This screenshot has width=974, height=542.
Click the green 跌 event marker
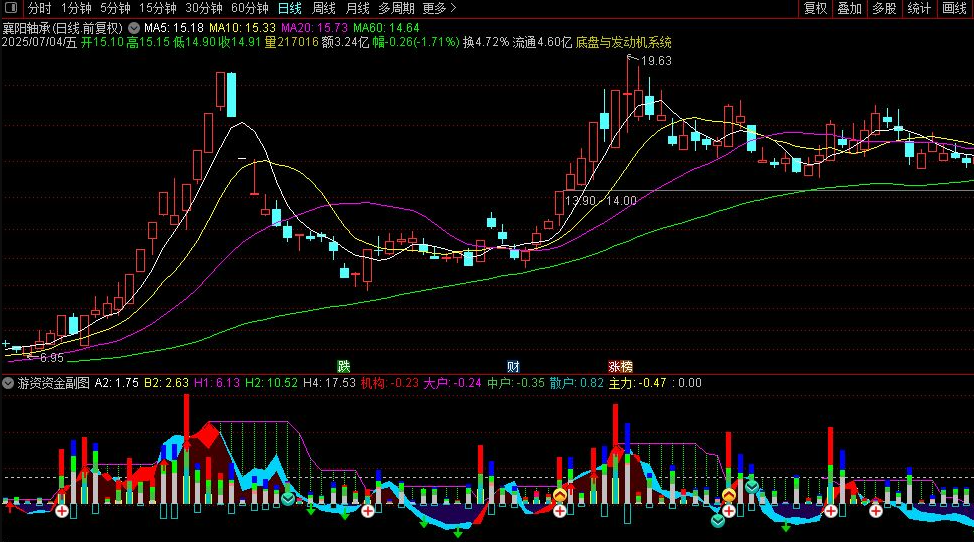point(344,366)
